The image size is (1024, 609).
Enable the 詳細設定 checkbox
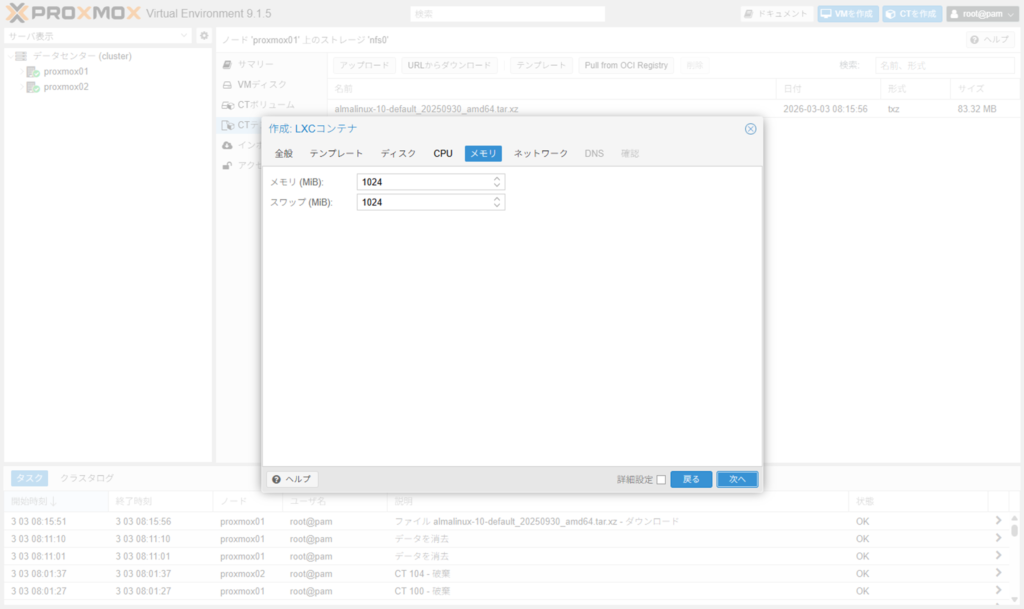(x=661, y=480)
